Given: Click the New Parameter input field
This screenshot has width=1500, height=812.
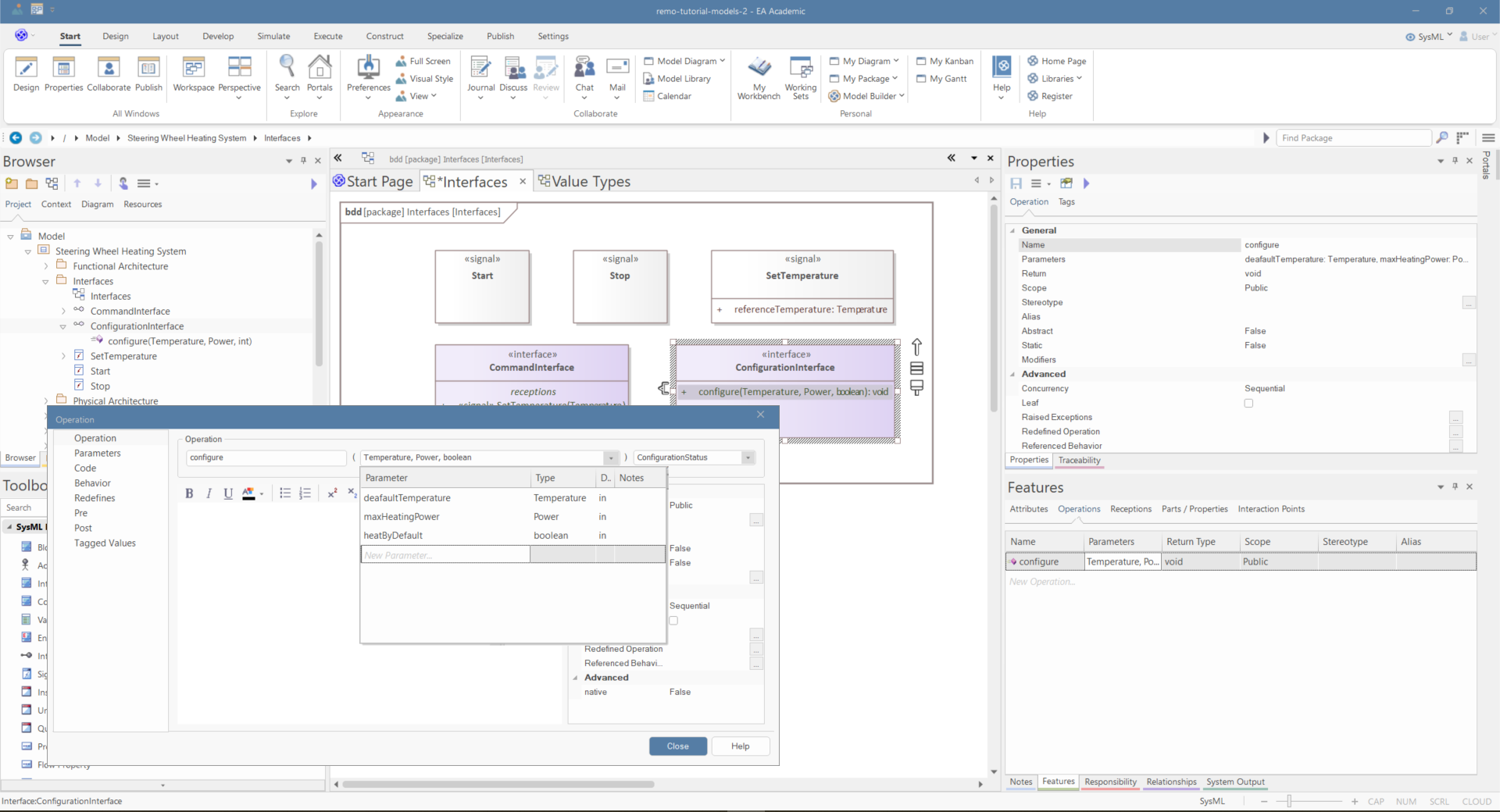Looking at the screenshot, I should (x=445, y=555).
